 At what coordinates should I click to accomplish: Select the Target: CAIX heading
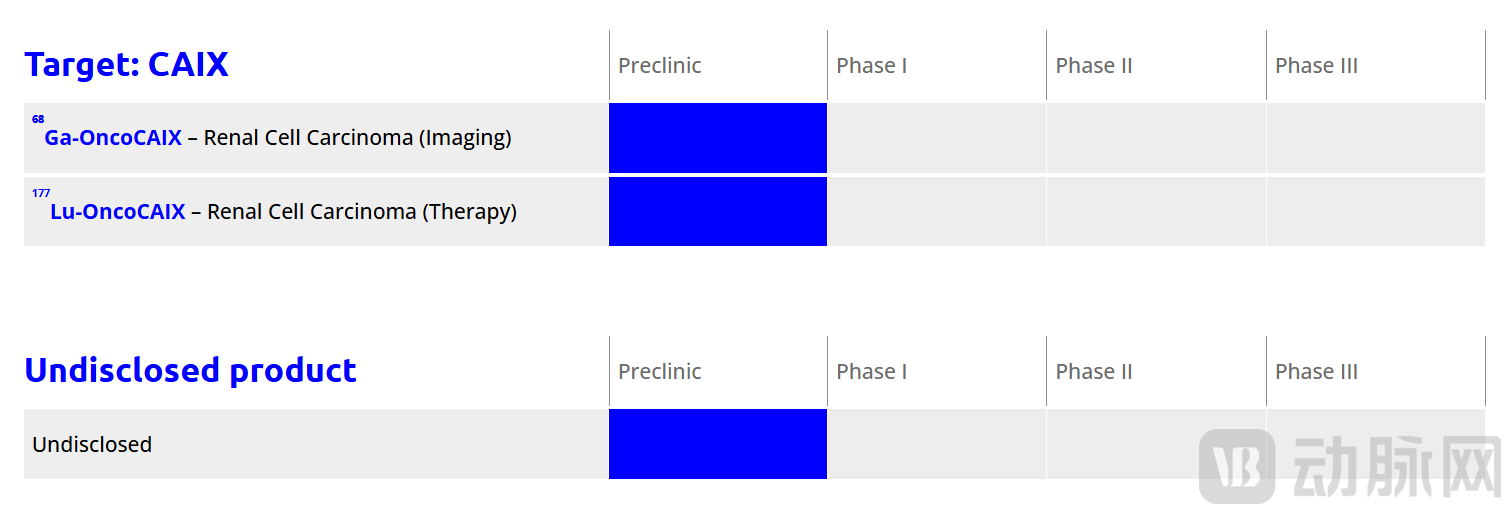click(x=126, y=65)
